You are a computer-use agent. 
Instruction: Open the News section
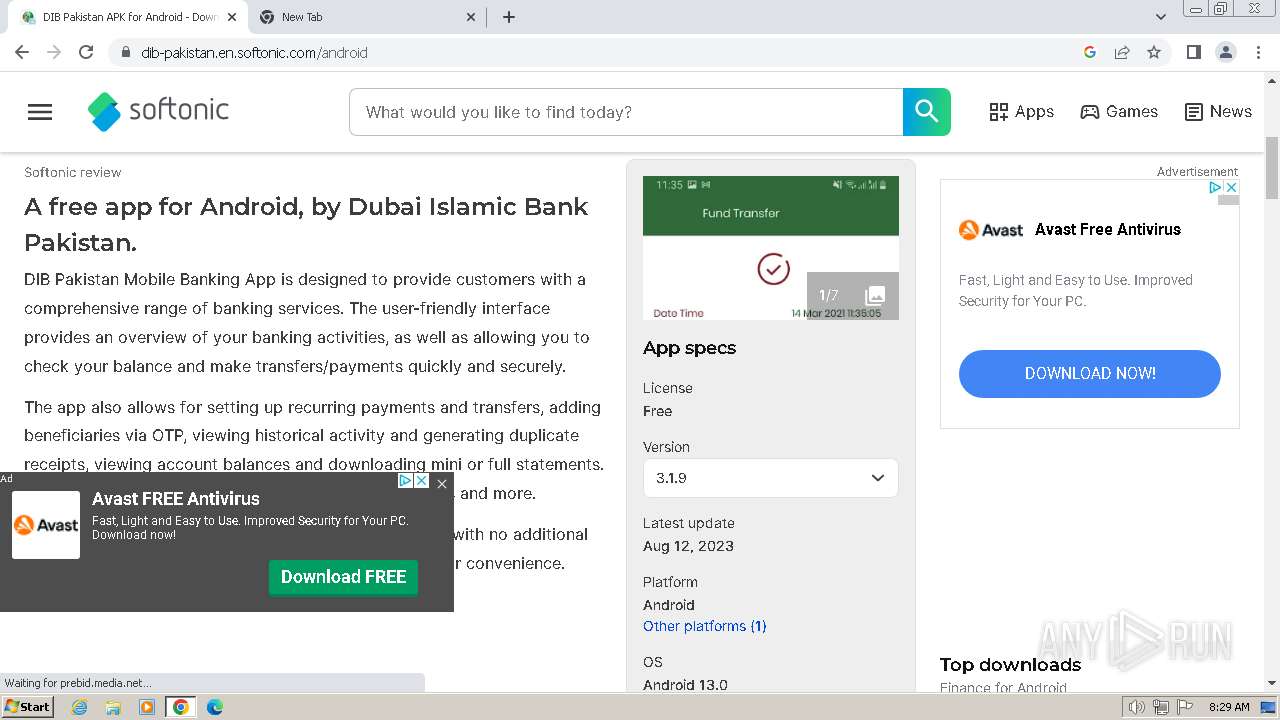click(1218, 112)
